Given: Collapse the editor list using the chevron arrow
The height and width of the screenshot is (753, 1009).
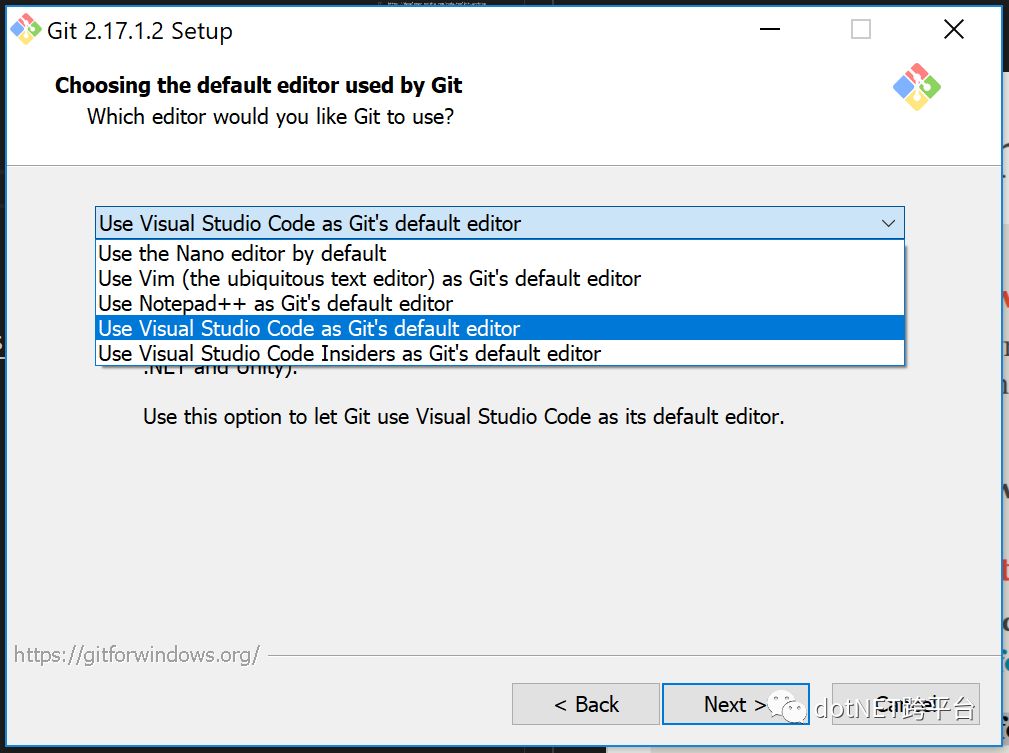Looking at the screenshot, I should click(x=888, y=223).
